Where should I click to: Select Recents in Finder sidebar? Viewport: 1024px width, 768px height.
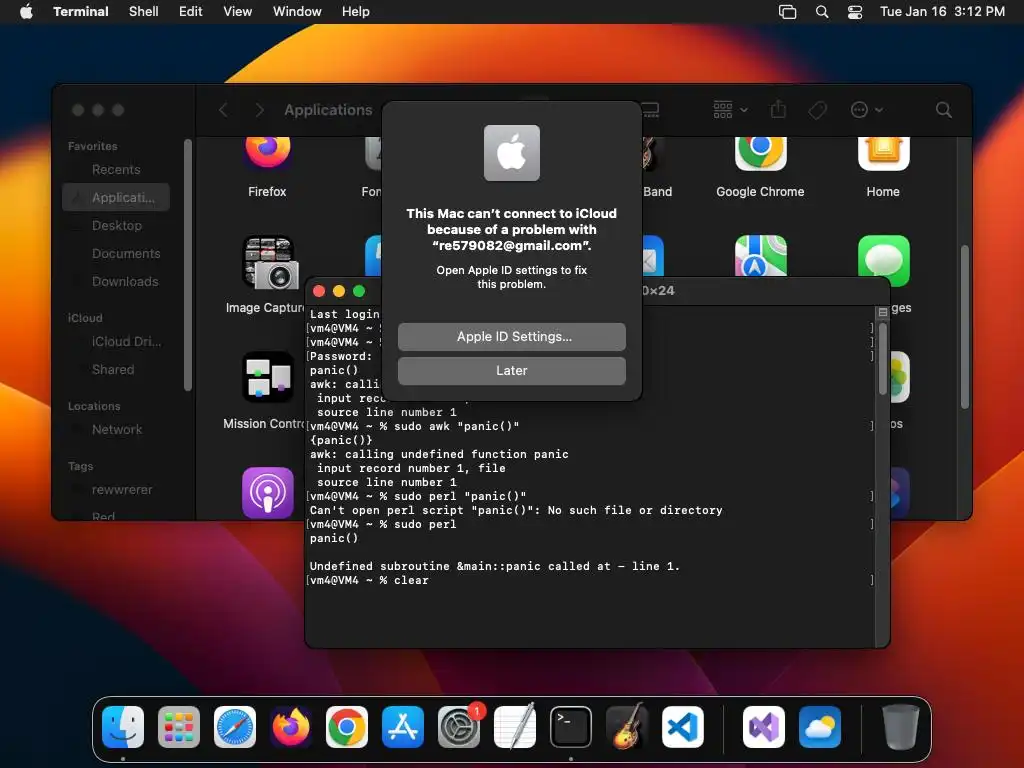coord(116,169)
